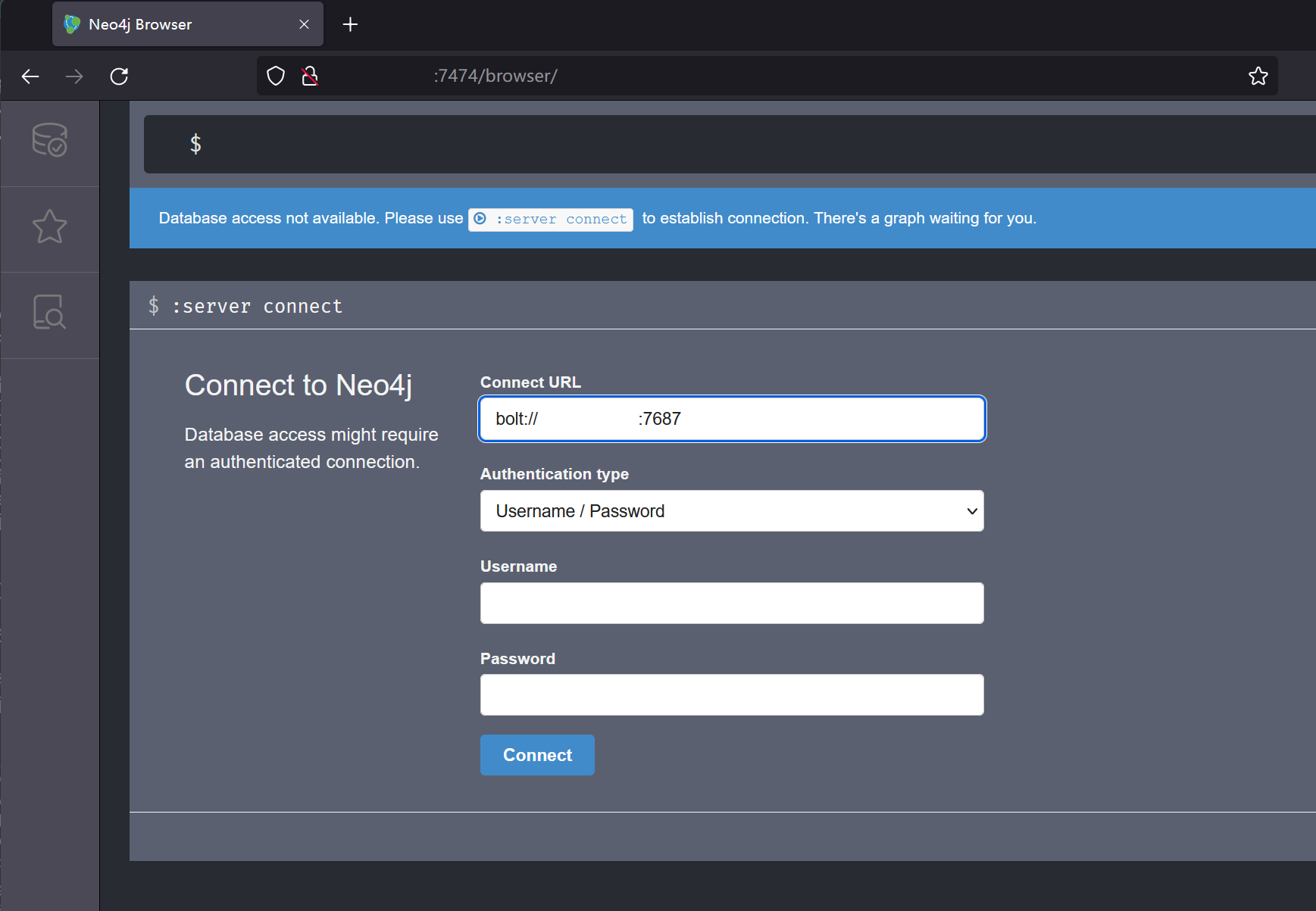Focus the Cypher command editor
The height and width of the screenshot is (911, 1316).
[x=729, y=144]
